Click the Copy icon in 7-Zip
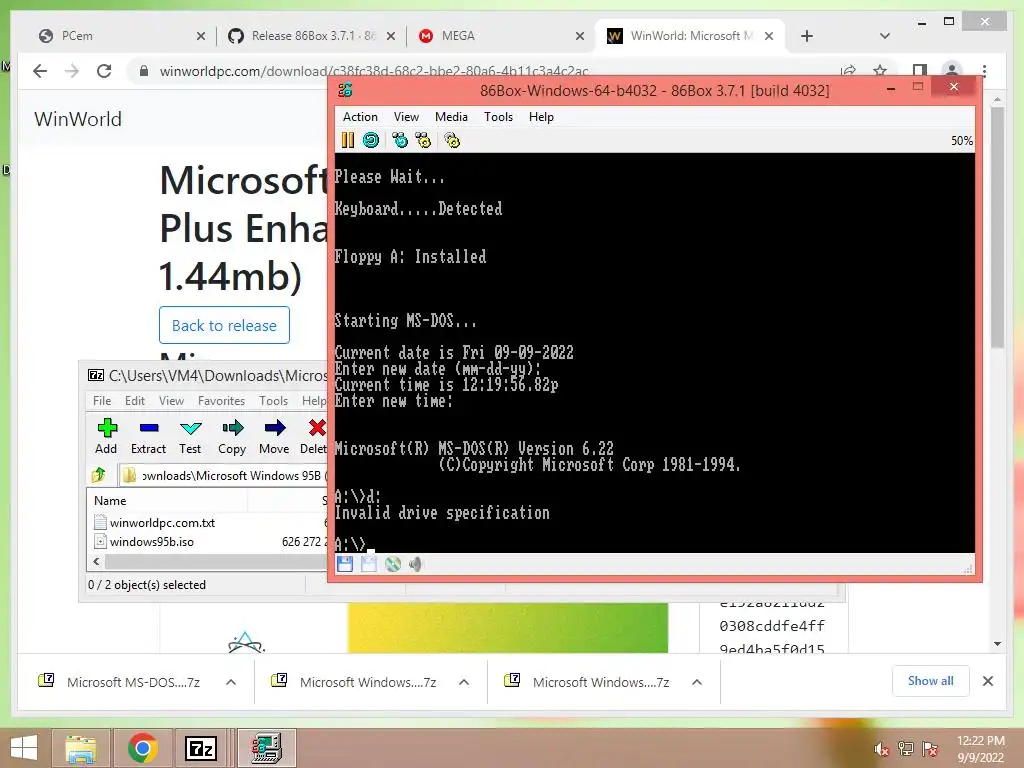 point(232,436)
